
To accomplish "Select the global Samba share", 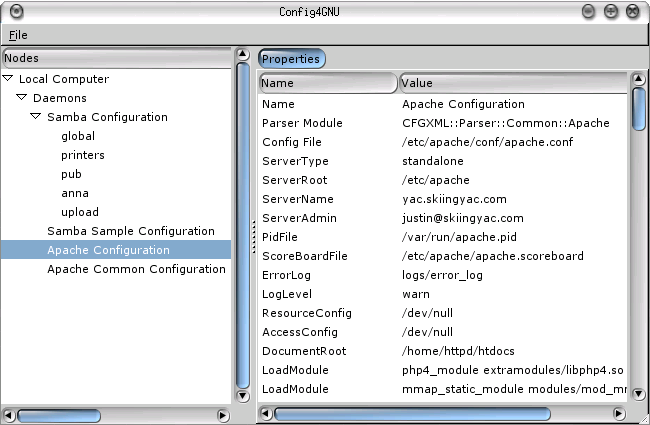I will [78, 136].
